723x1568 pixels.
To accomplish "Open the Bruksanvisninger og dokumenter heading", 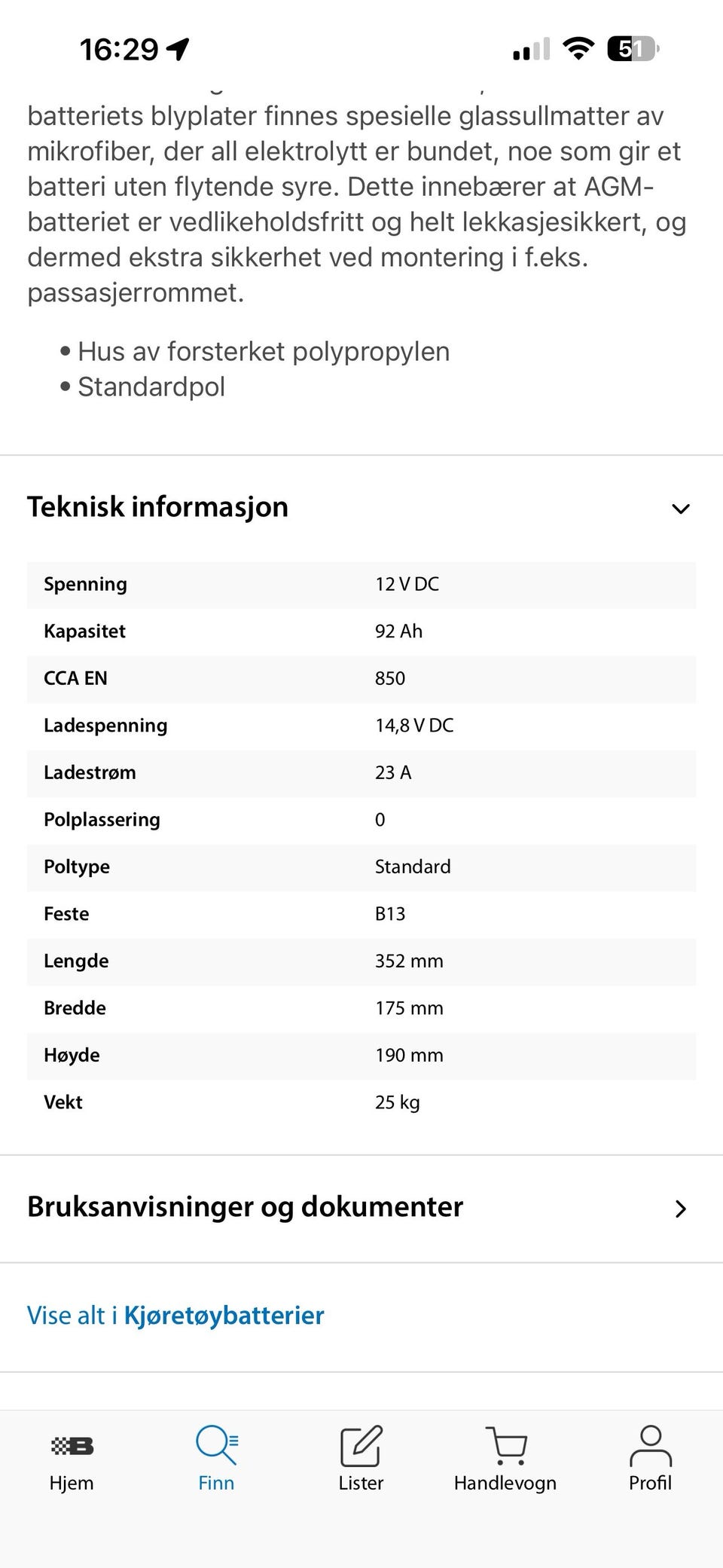I will tap(245, 1207).
